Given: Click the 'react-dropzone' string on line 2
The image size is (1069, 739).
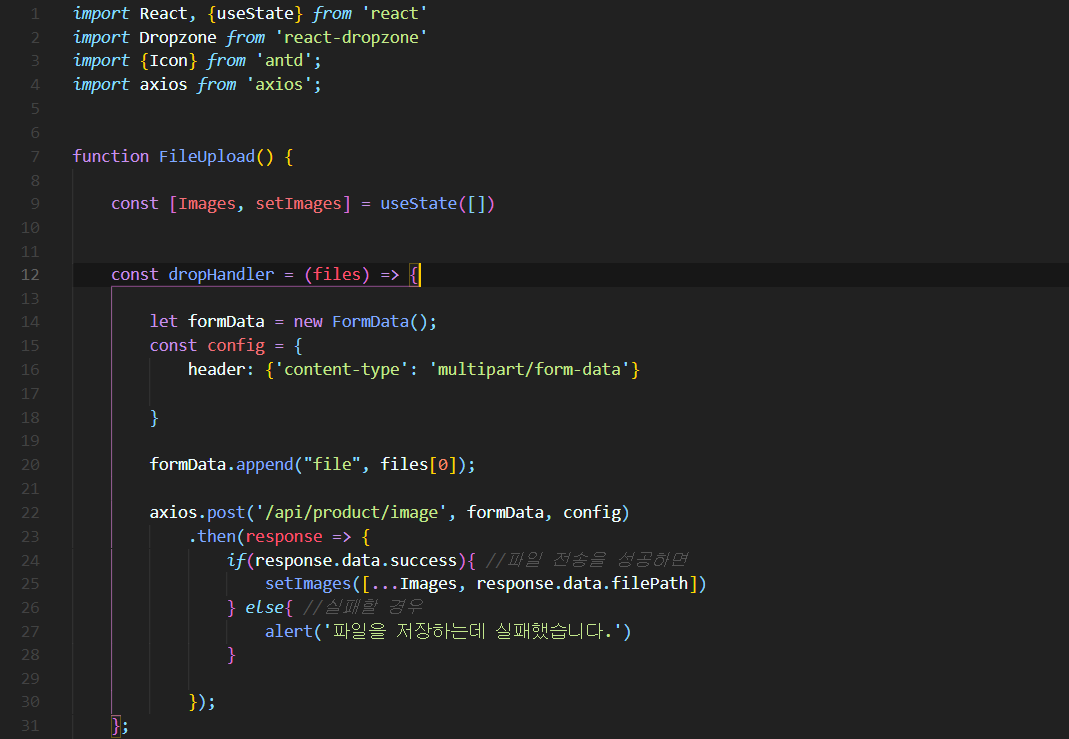Looking at the screenshot, I should click(351, 37).
